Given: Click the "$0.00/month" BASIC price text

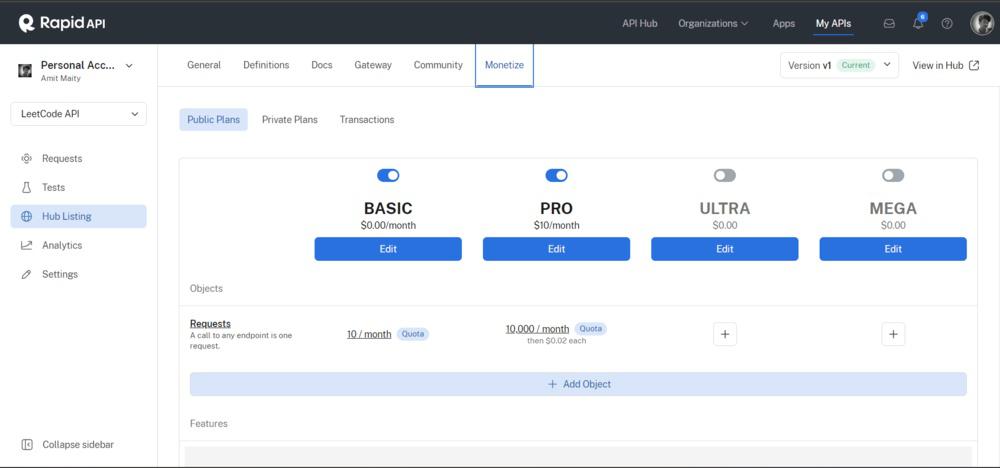Looking at the screenshot, I should (x=388, y=225).
